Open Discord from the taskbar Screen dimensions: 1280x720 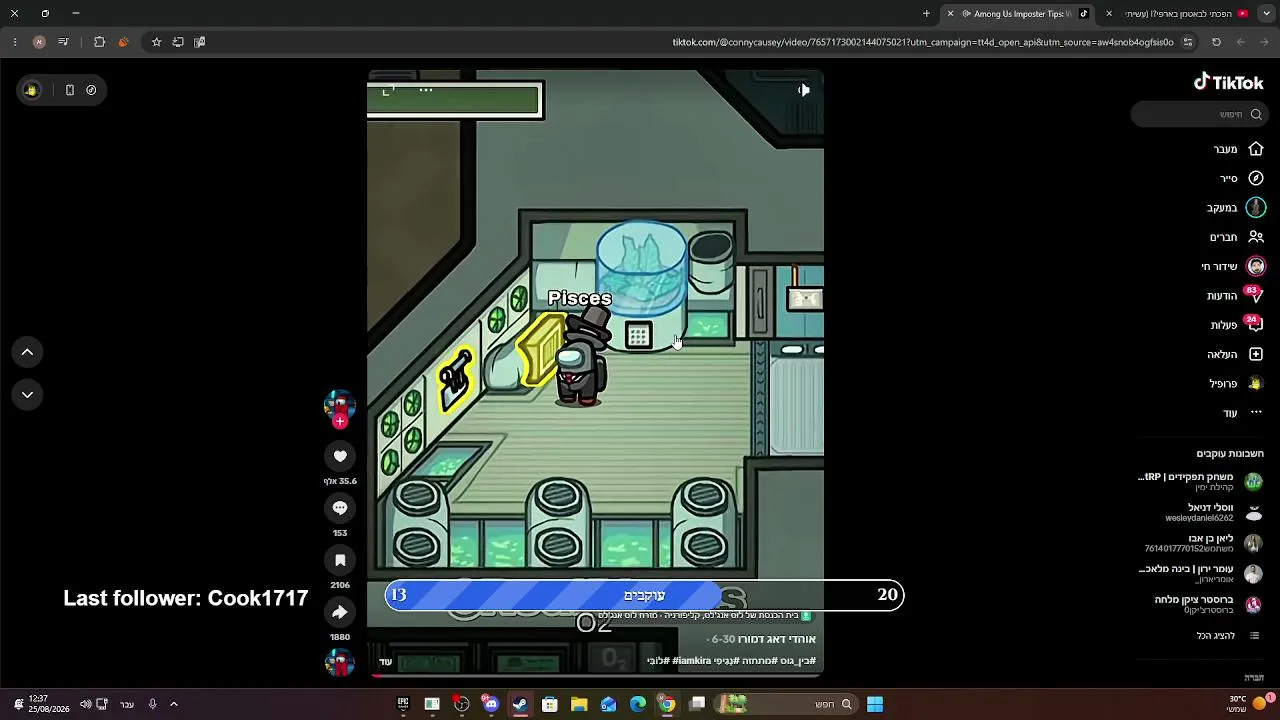pos(491,704)
